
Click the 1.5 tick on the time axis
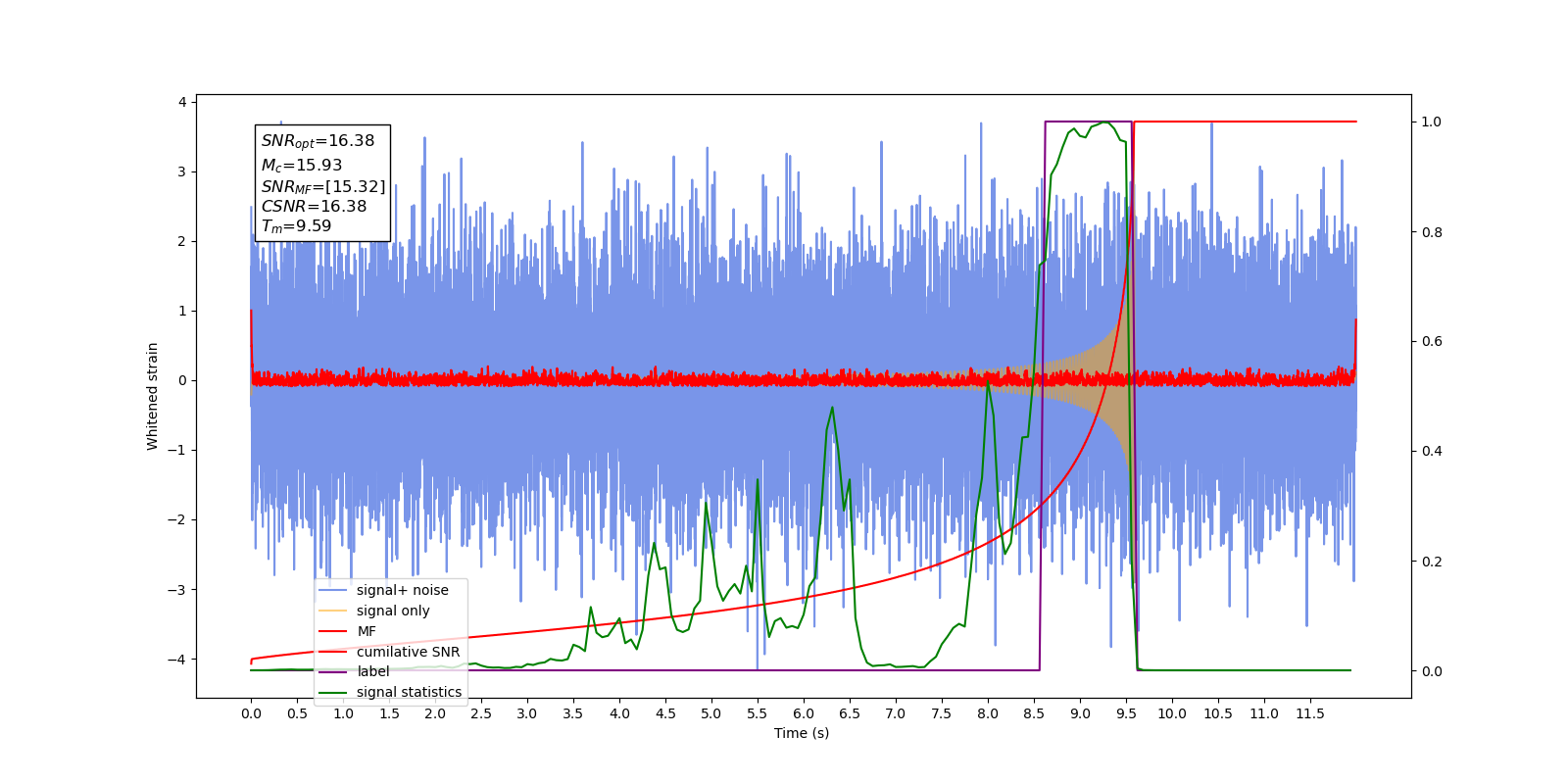(x=389, y=713)
